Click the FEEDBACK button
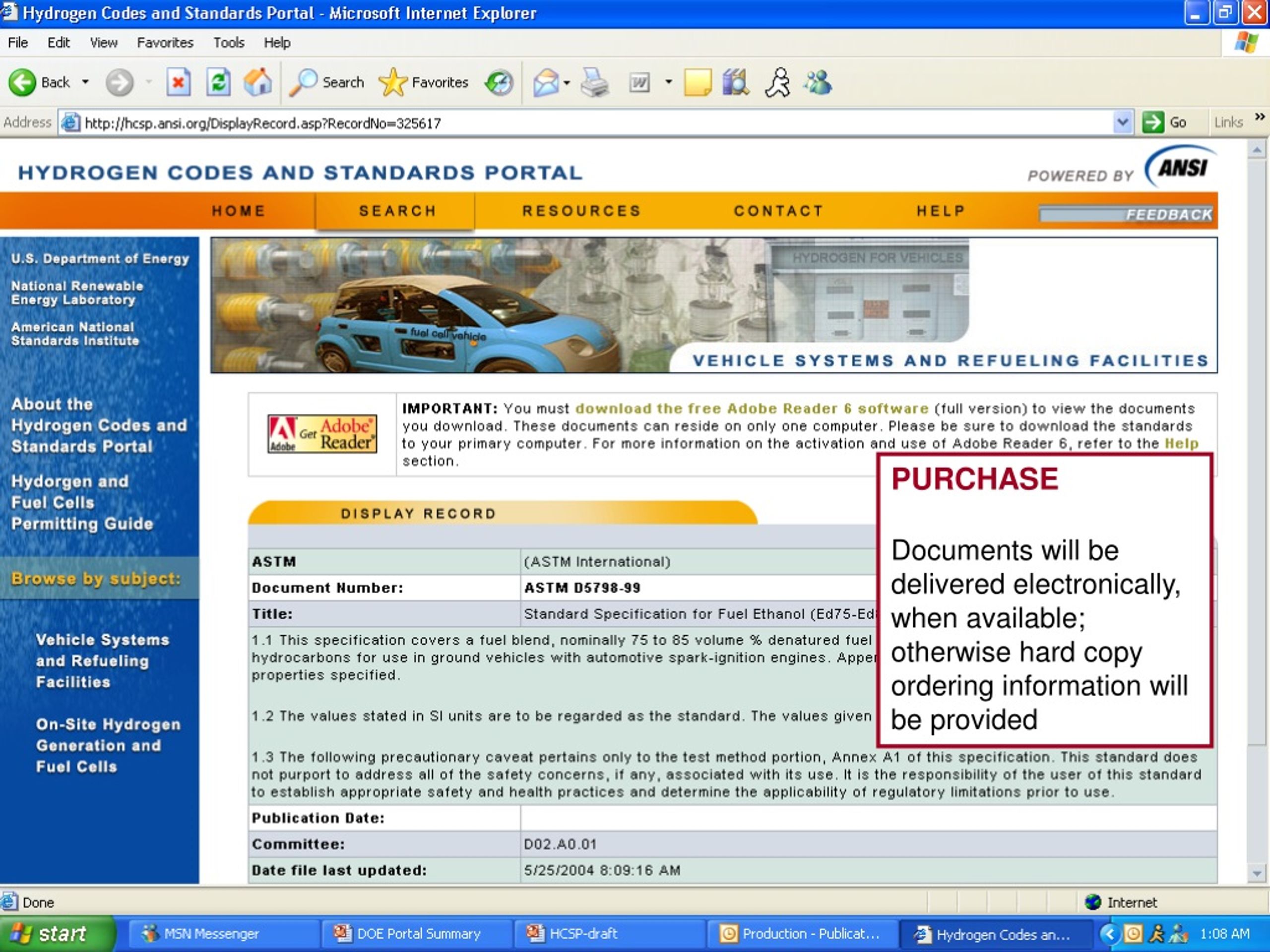 click(x=1127, y=215)
